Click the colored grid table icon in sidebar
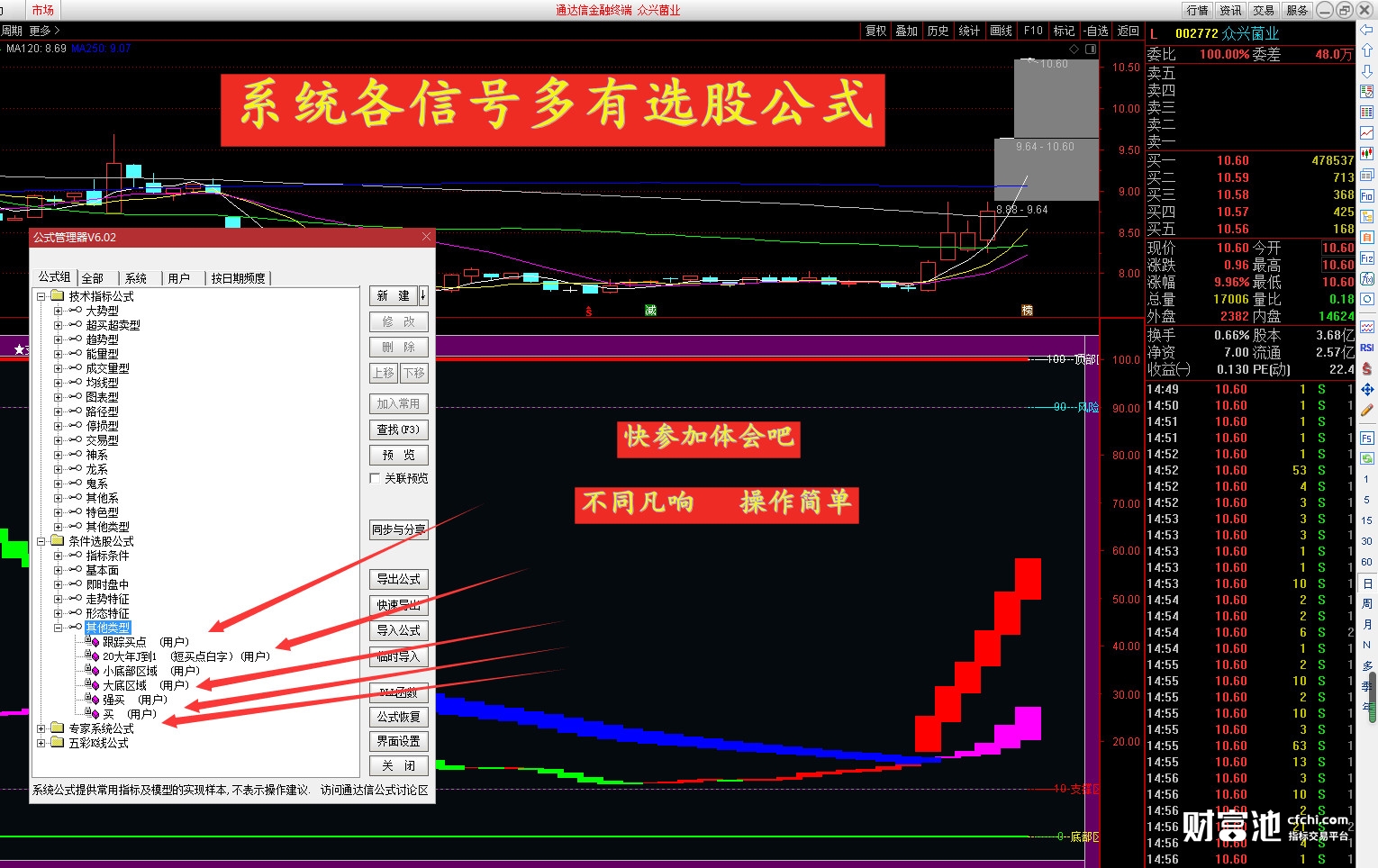The height and width of the screenshot is (868, 1378). [x=1366, y=112]
